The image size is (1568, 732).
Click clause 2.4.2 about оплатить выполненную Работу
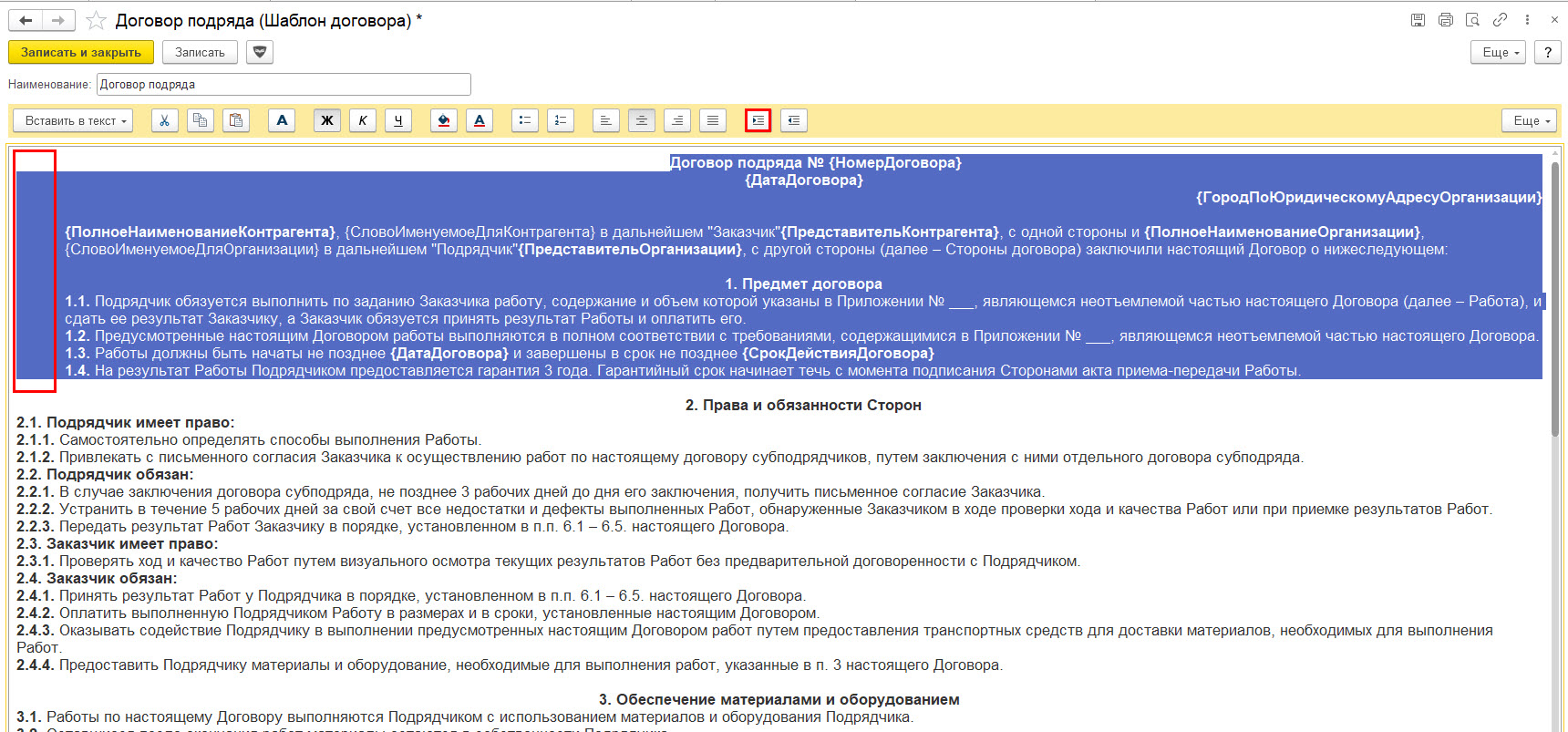[x=418, y=613]
